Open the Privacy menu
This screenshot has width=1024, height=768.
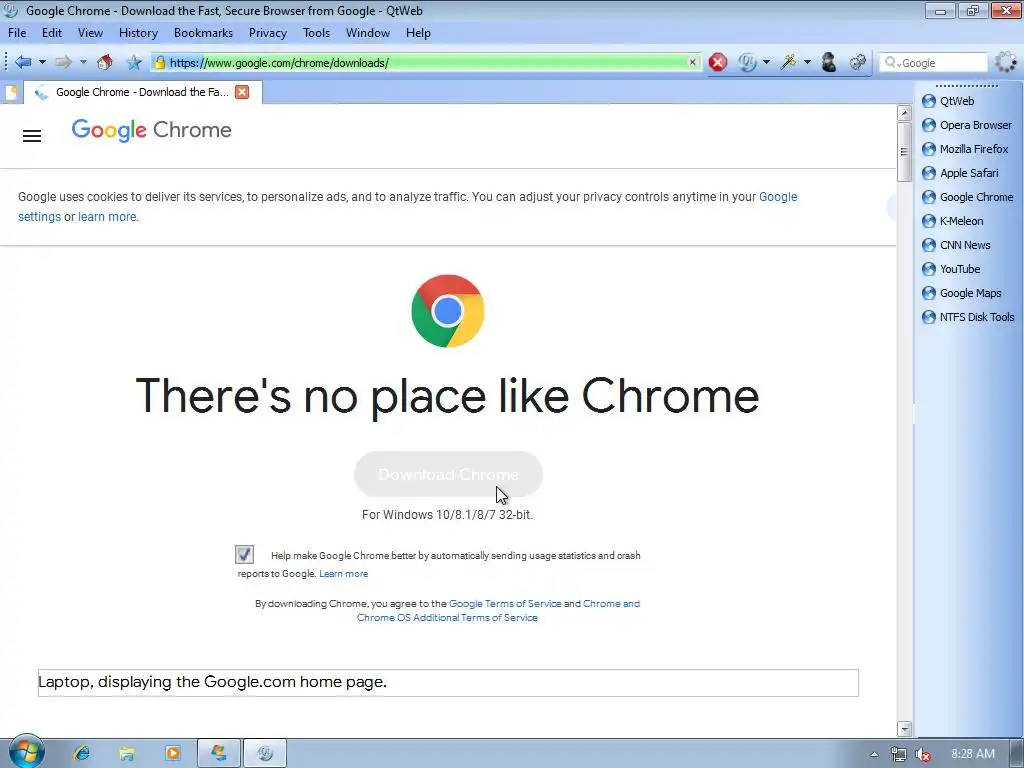[267, 33]
